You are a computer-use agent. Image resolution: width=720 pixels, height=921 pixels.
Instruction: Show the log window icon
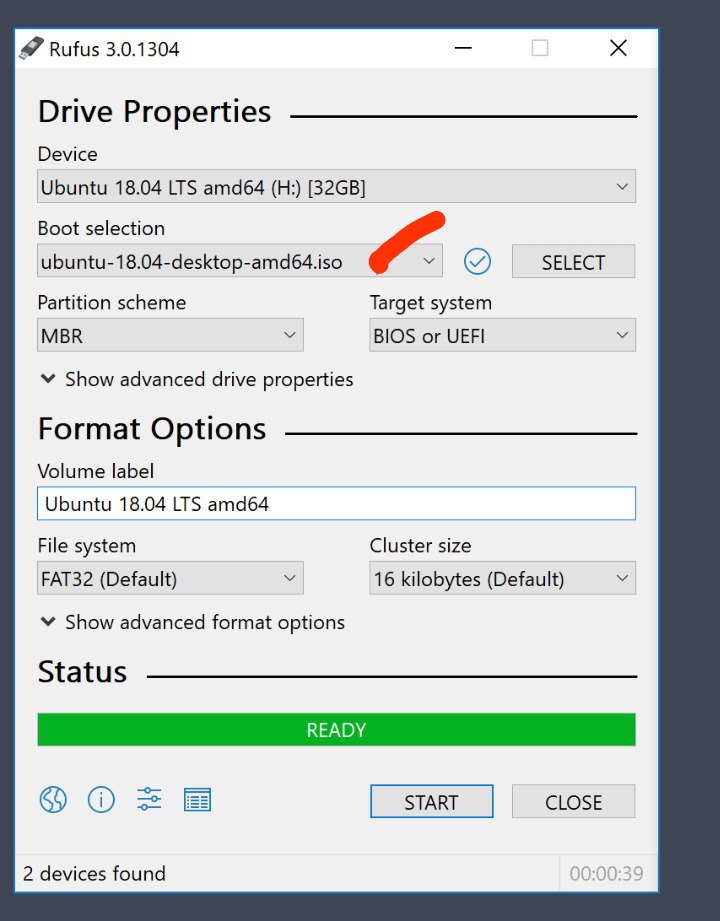197,800
